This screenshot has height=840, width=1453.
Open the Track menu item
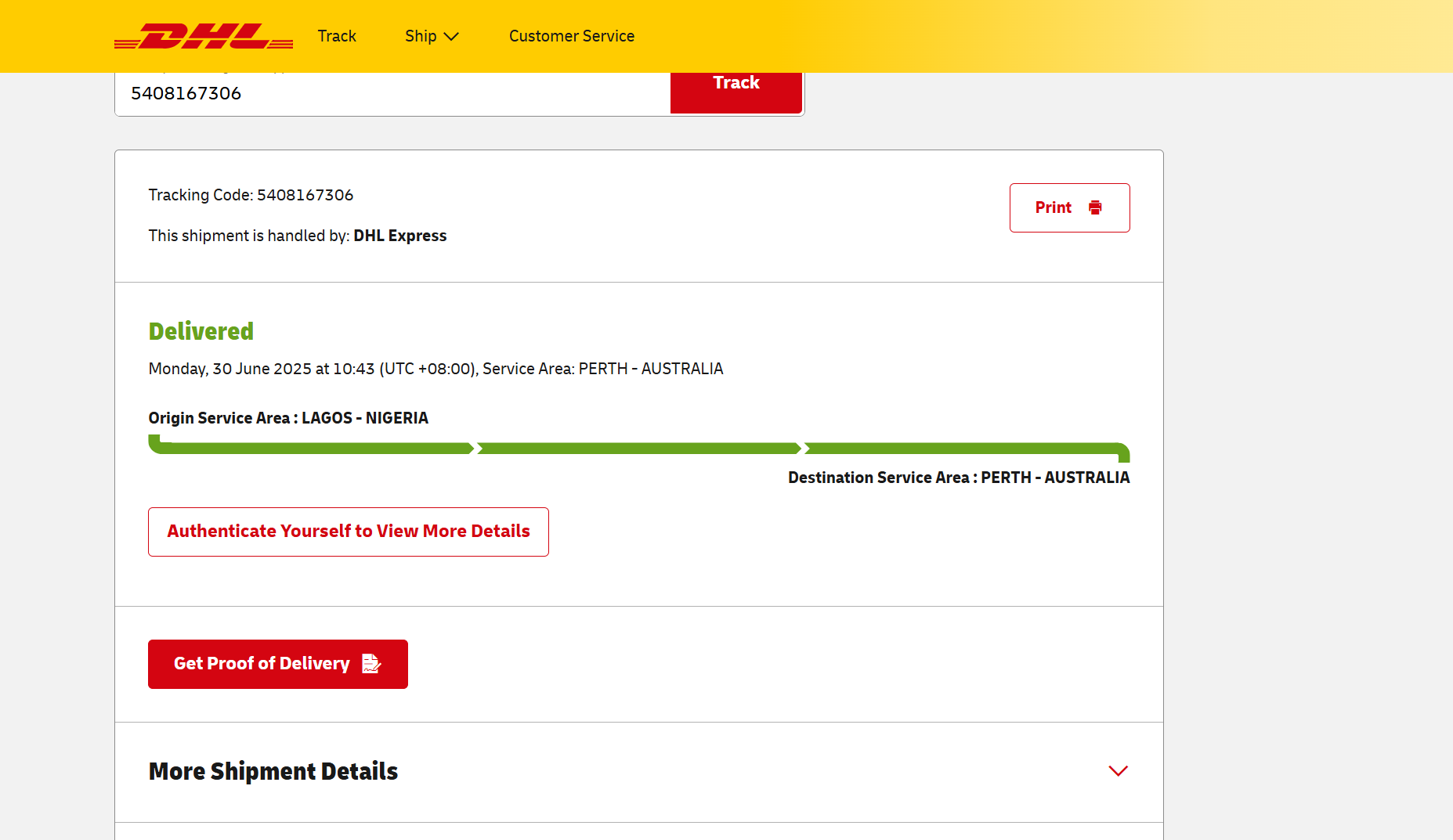coord(337,36)
